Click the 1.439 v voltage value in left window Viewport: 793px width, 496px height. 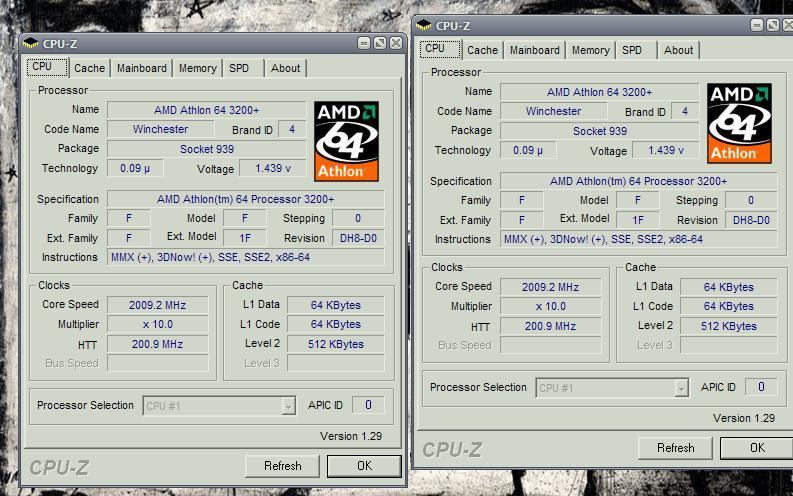tap(273, 168)
